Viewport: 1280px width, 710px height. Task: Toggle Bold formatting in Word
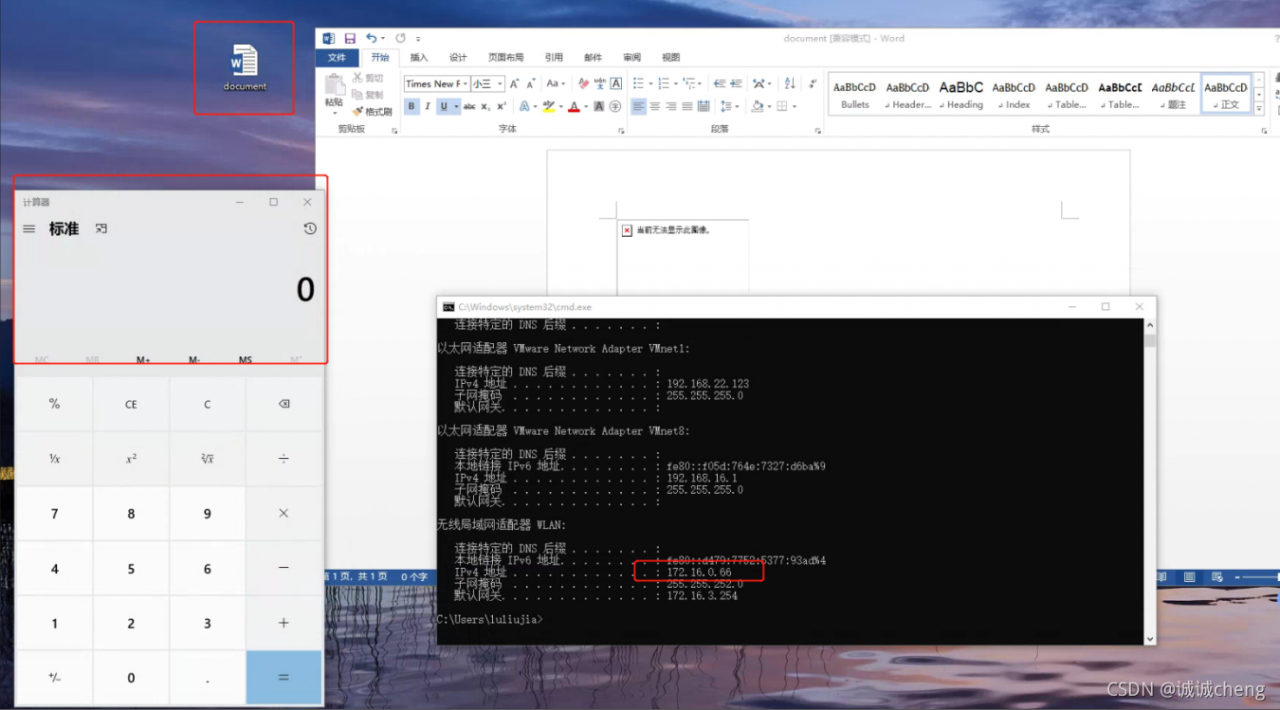411,106
